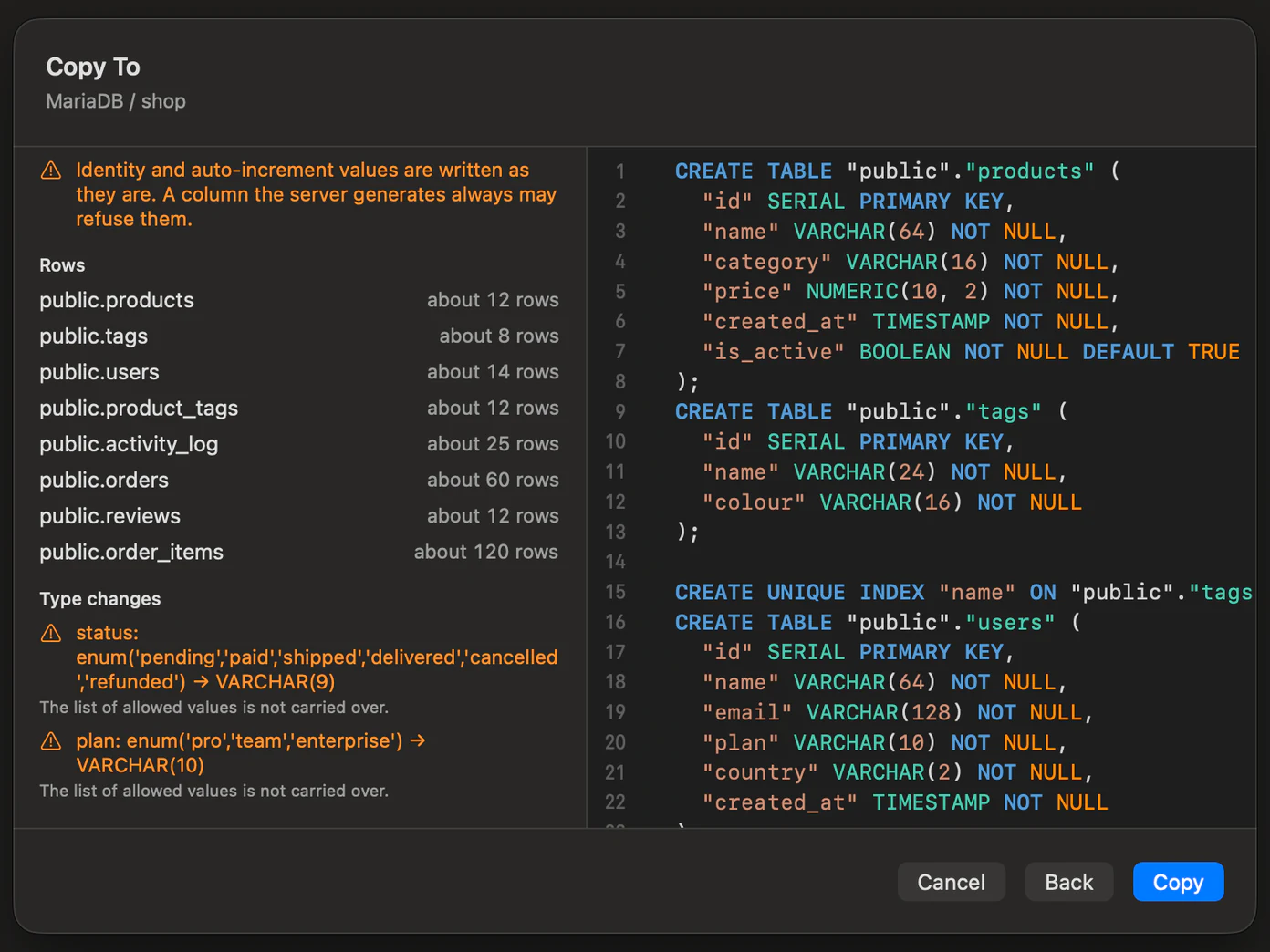Click the status enum to VARCHAR(9) warning text

pyautogui.click(x=317, y=657)
